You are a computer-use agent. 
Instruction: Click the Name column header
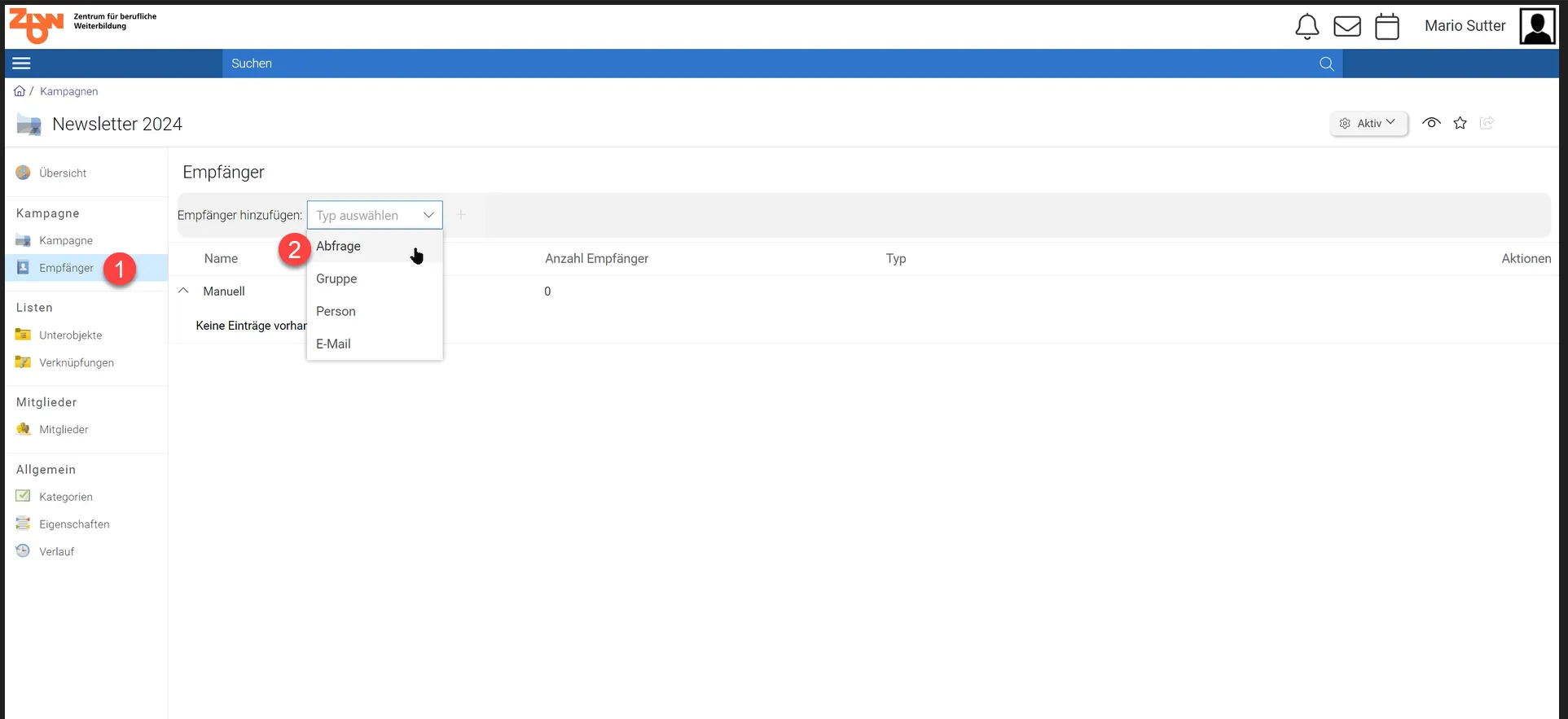(221, 258)
